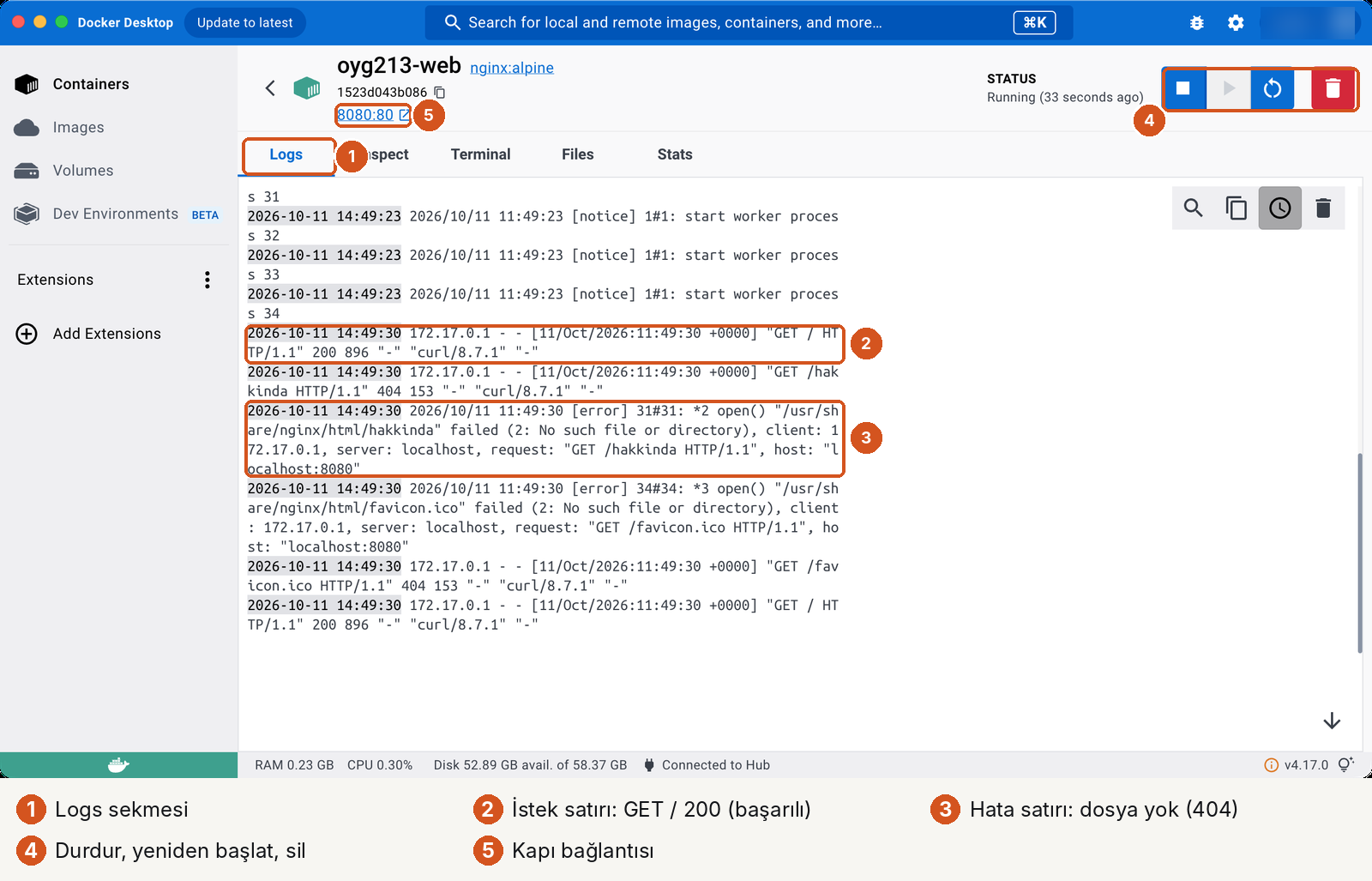
Task: Open Docker settings gear icon
Action: tap(1236, 23)
